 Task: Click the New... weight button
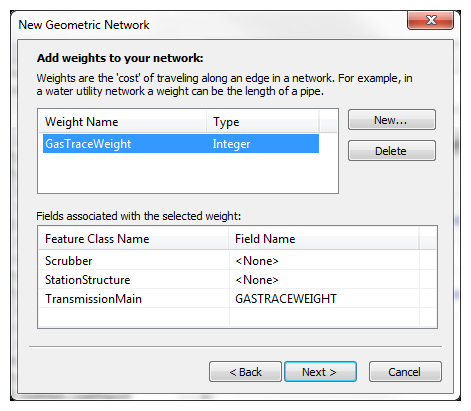click(392, 120)
